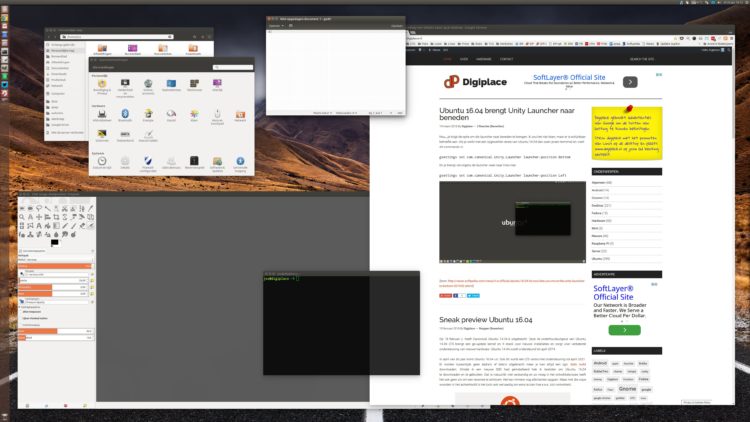The image size is (750, 422).
Task: Select Computer in file manager sidebar
Action: pyautogui.click(x=57, y=93)
